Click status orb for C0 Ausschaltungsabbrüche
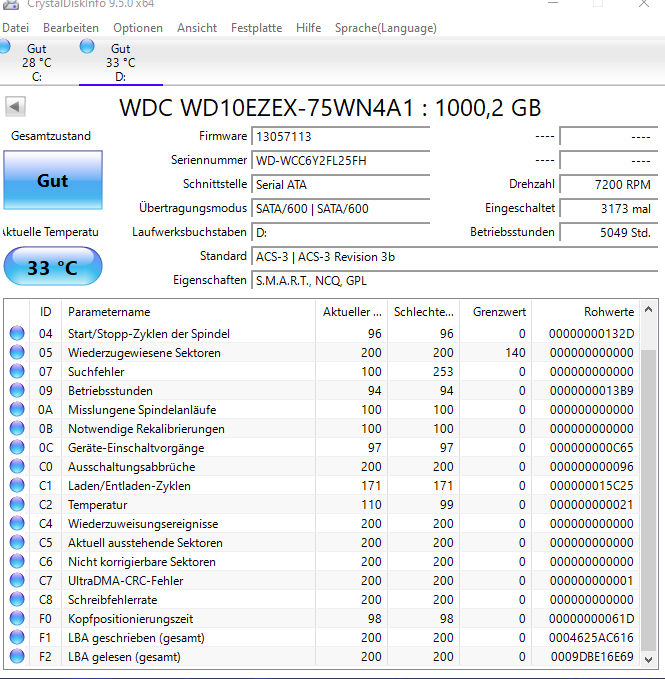This screenshot has height=679, width=665. pyautogui.click(x=17, y=467)
